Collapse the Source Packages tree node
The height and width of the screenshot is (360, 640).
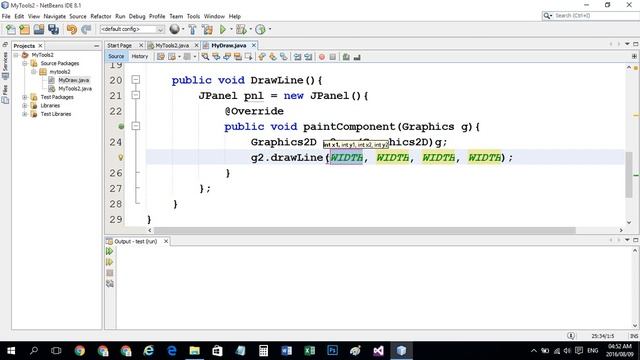click(24, 63)
